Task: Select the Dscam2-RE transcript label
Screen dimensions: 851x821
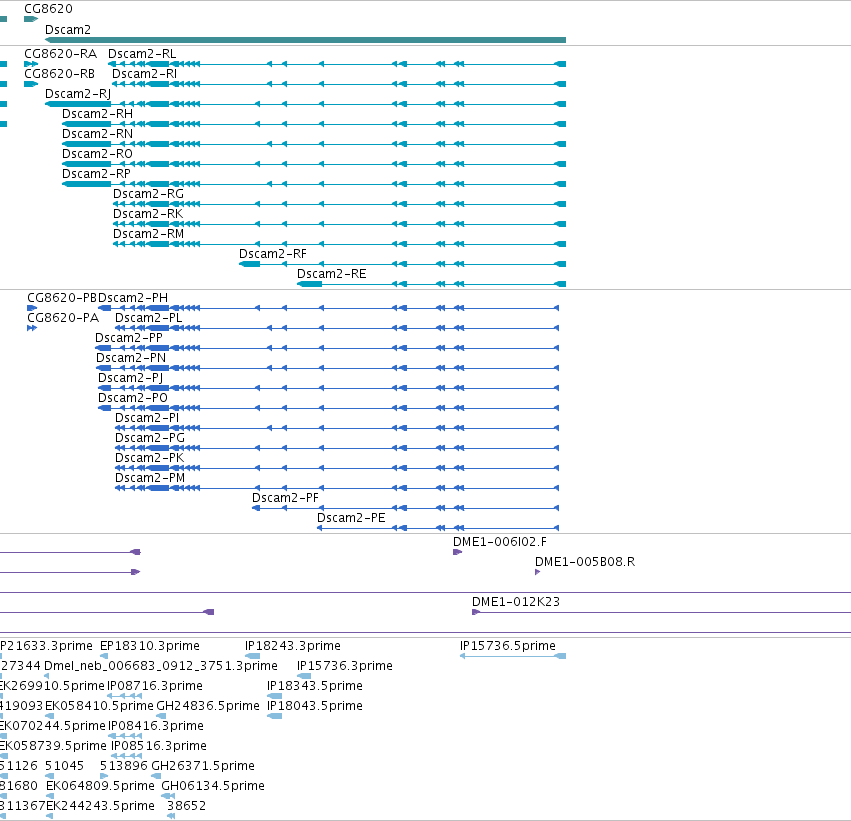Action: click(332, 274)
